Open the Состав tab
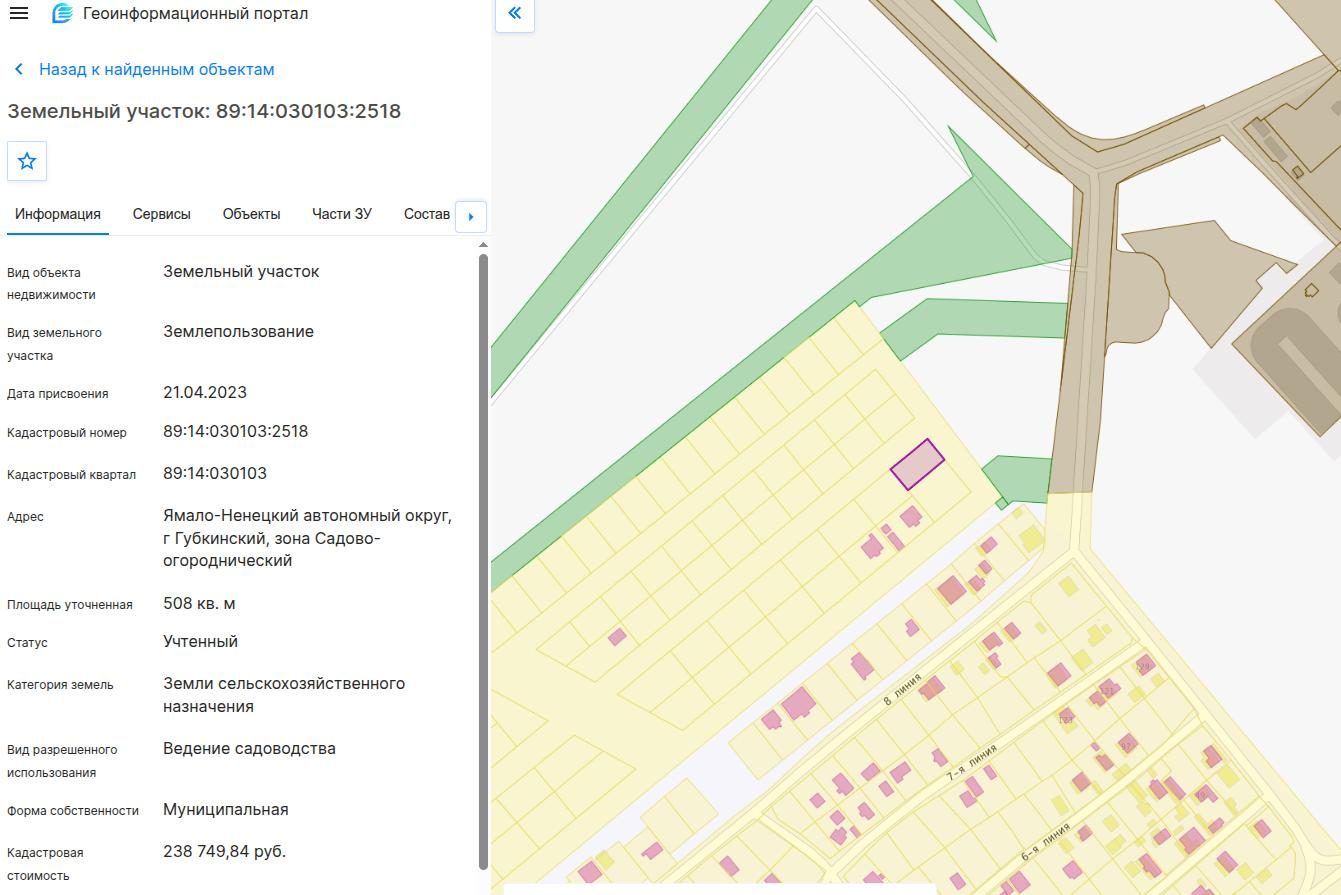The image size is (1341, 895). [x=427, y=214]
